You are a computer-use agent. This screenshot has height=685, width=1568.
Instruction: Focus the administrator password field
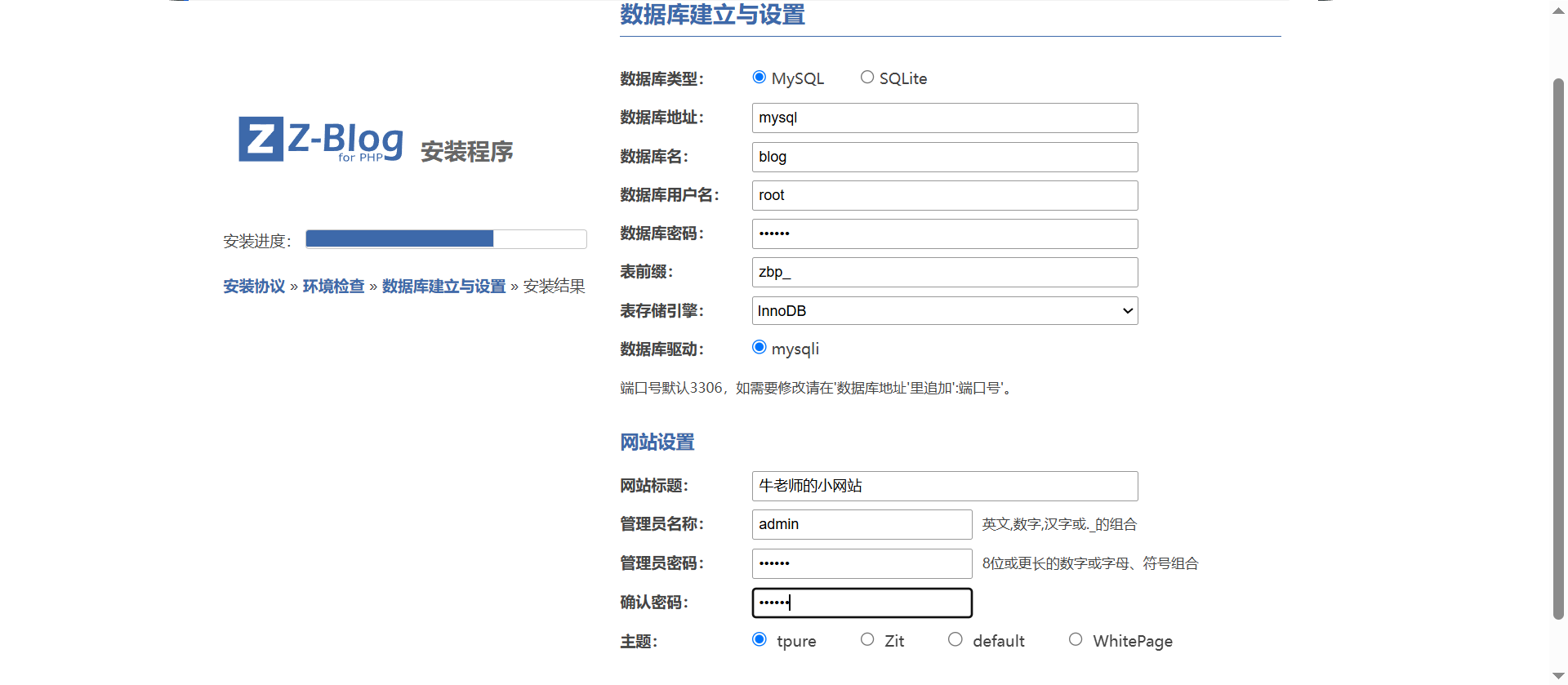tap(862, 563)
